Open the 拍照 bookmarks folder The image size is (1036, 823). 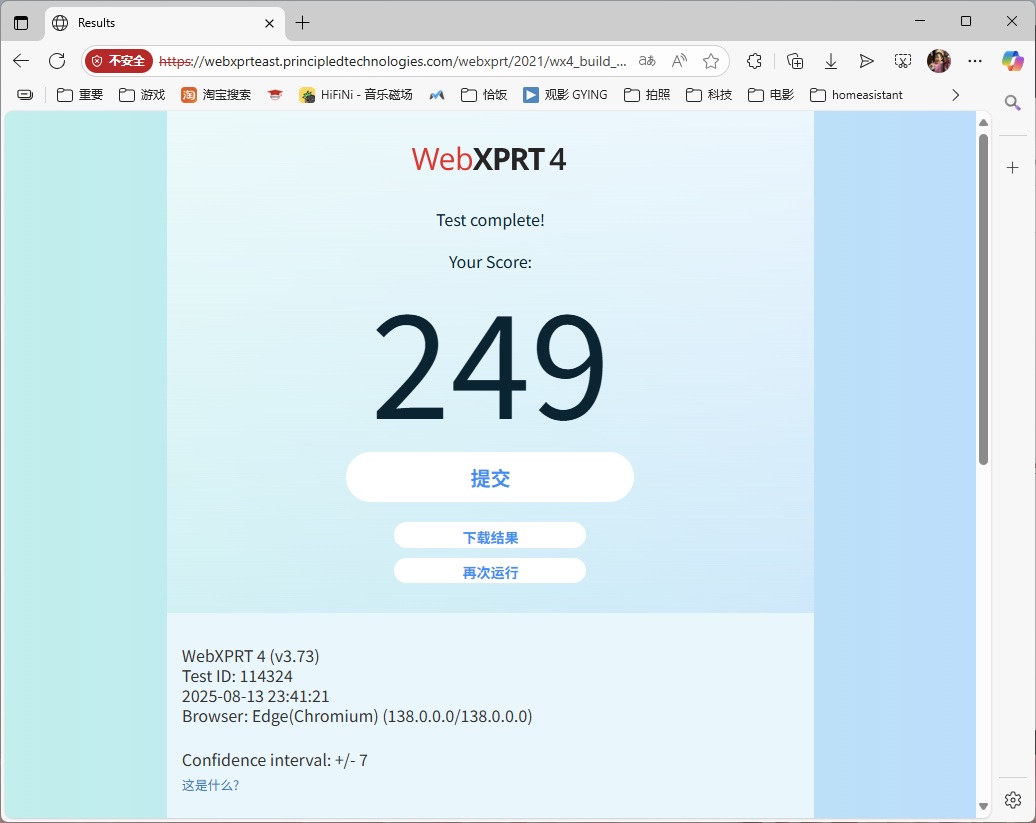pyautogui.click(x=647, y=95)
